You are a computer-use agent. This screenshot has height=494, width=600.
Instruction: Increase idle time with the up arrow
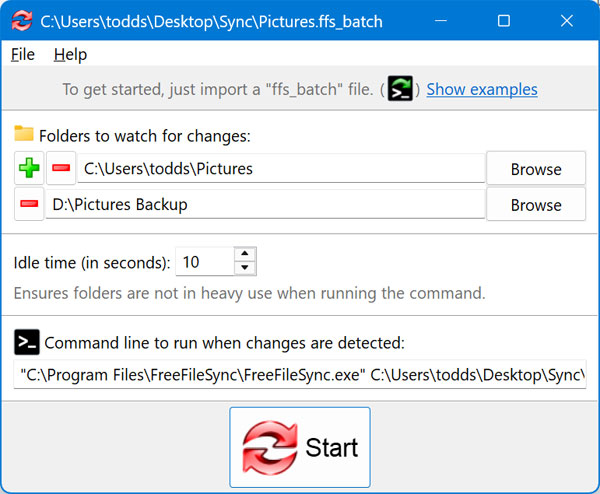[245, 254]
